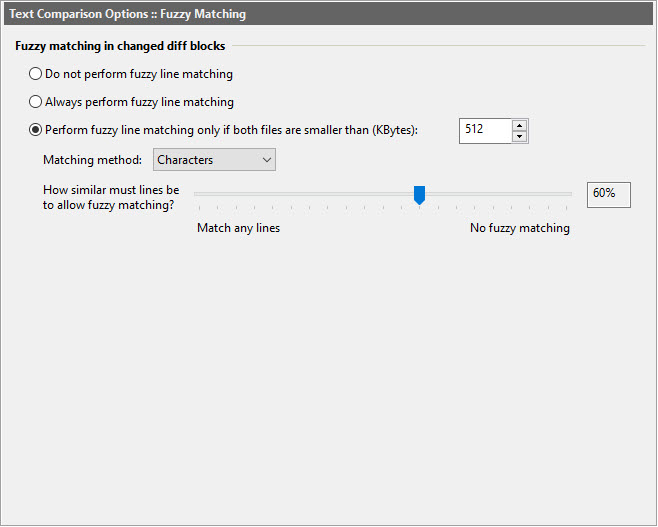Click the 'No fuzzy matching' slider label
The image size is (658, 527).
click(520, 228)
